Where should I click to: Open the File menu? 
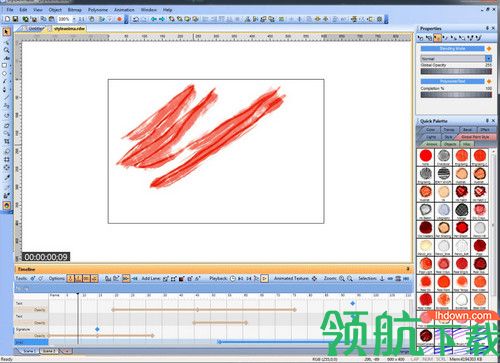[x=10, y=10]
